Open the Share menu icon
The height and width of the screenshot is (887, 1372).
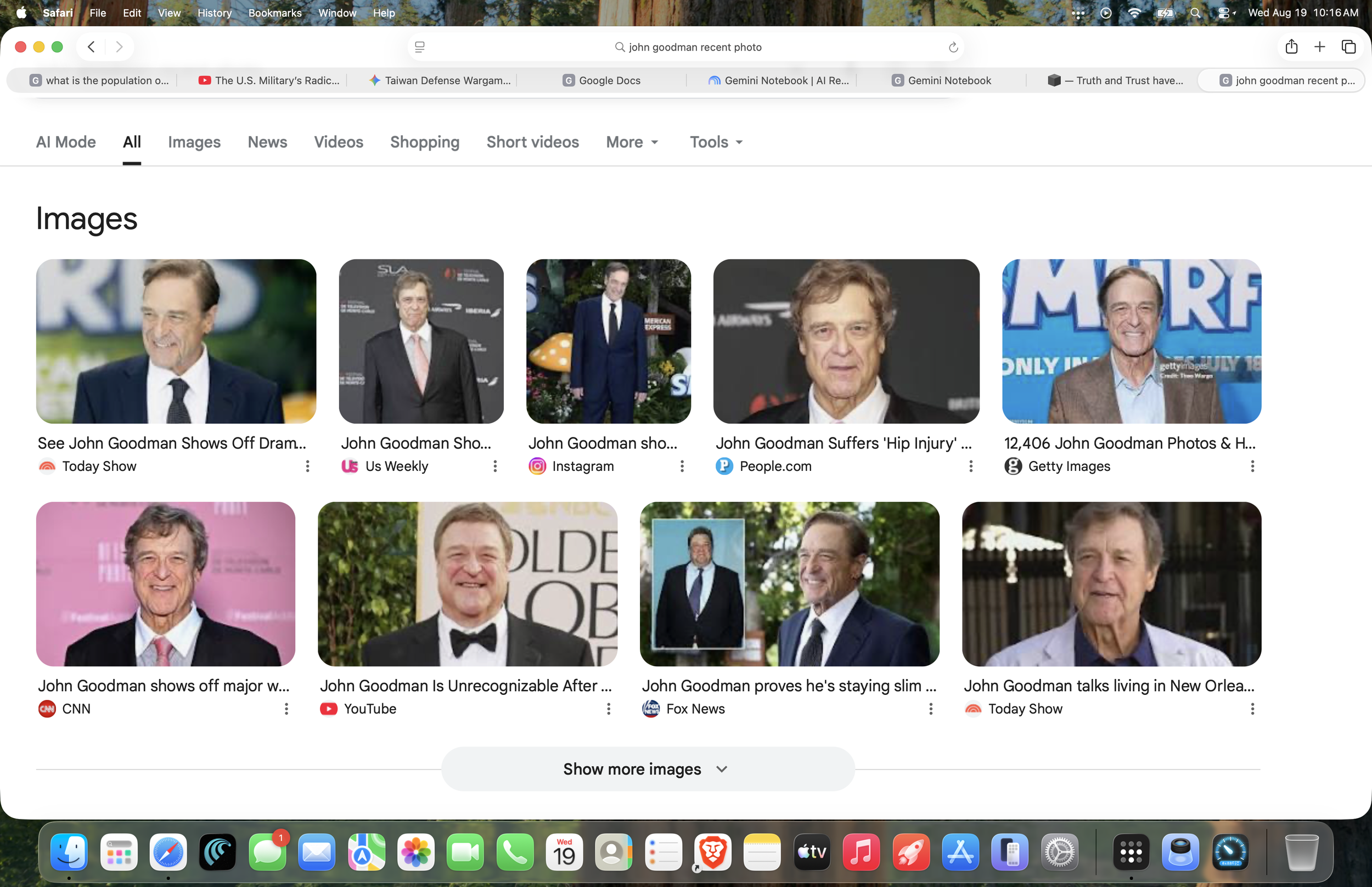[x=1291, y=47]
